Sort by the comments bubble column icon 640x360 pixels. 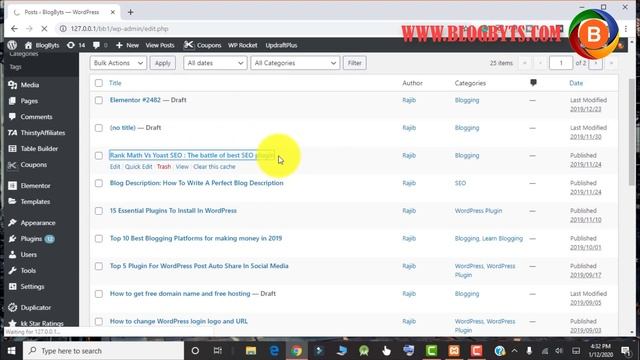point(533,83)
